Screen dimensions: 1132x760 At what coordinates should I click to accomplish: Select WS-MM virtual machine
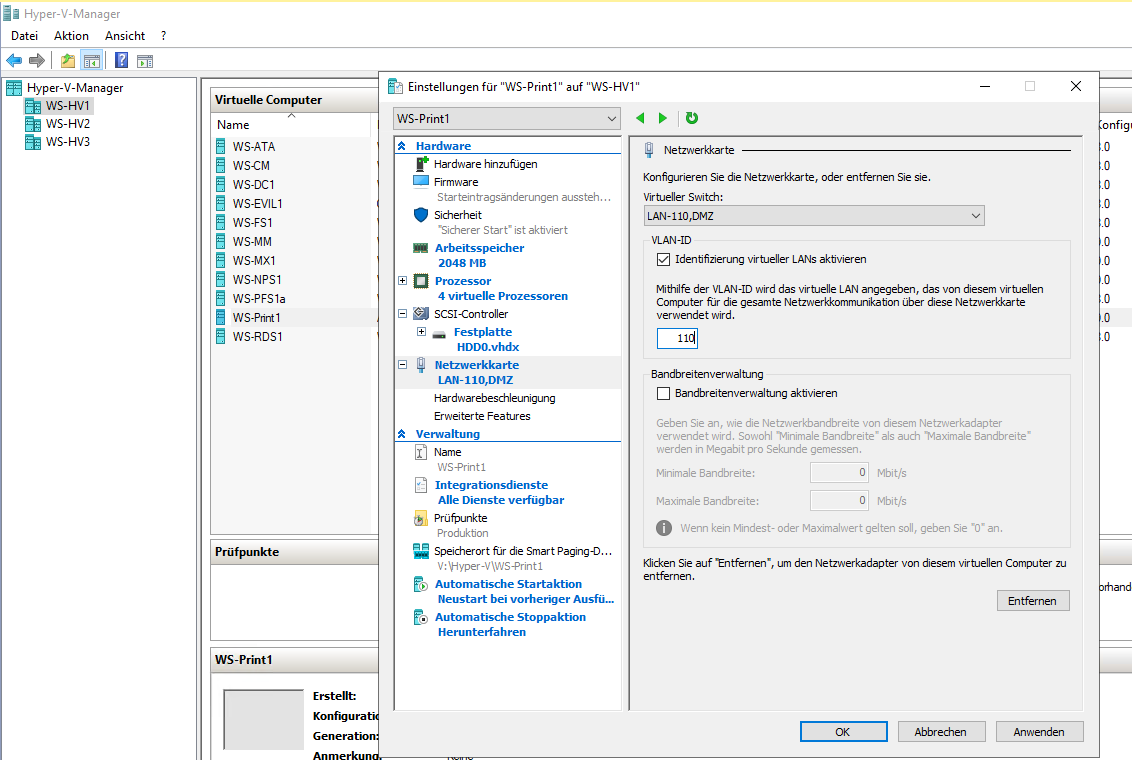[252, 242]
